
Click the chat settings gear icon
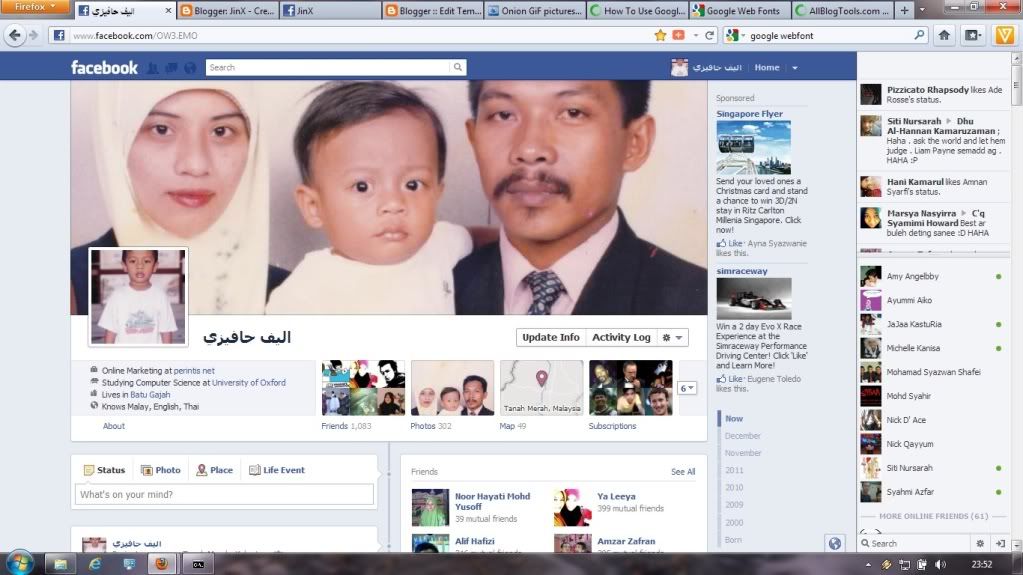980,543
